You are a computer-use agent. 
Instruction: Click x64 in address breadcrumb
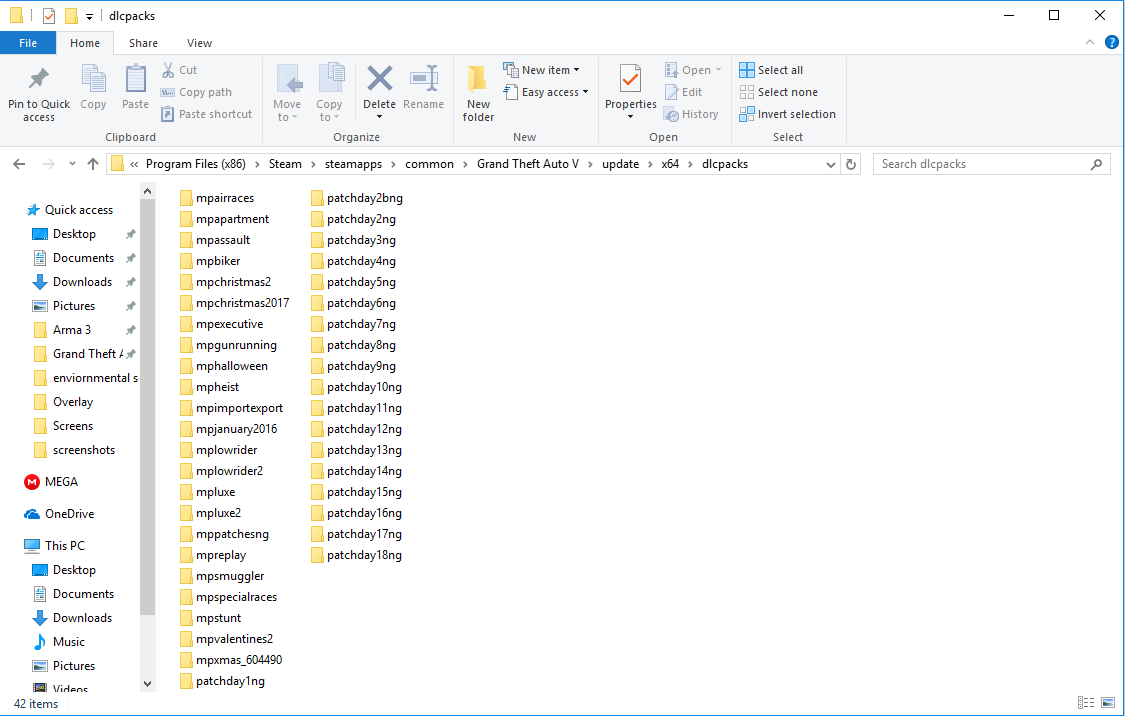click(670, 164)
